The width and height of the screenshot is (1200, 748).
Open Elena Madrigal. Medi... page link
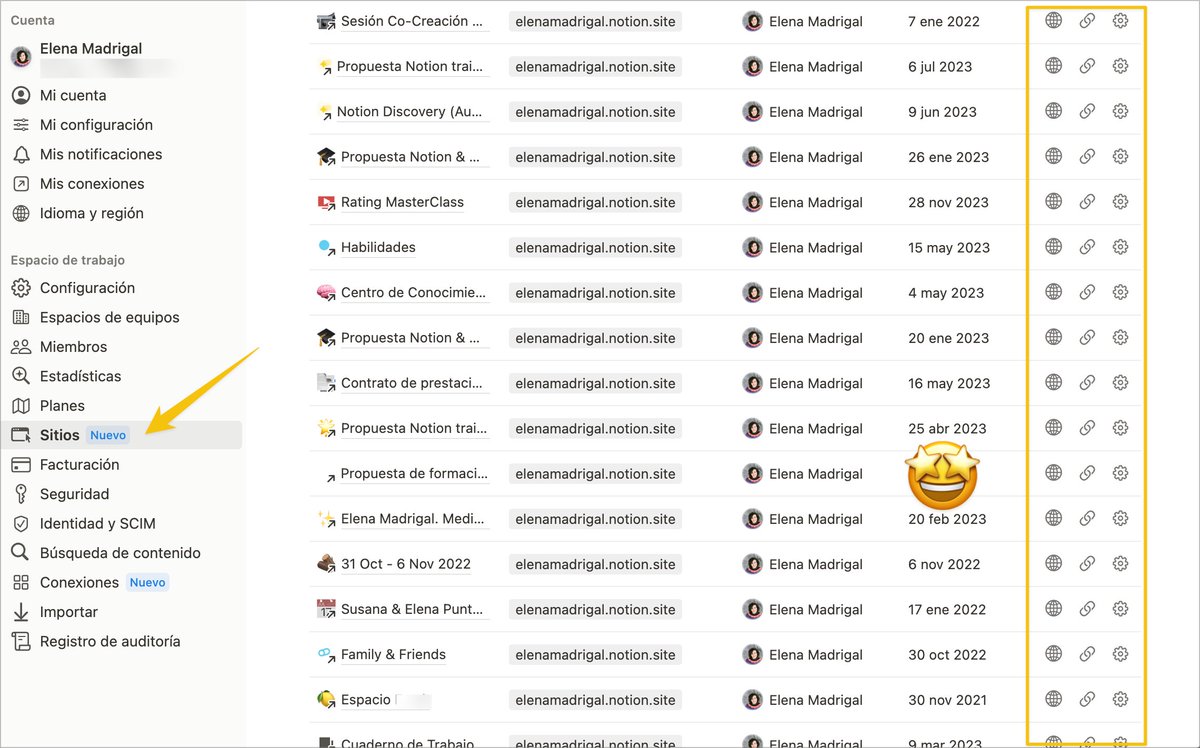point(413,519)
